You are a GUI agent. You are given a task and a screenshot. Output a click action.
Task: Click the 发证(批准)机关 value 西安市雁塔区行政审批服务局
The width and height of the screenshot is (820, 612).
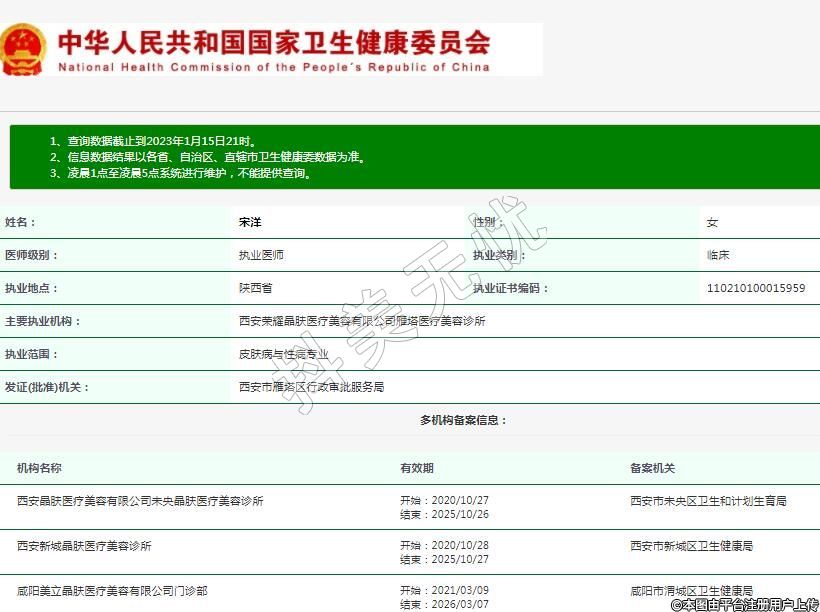pos(311,386)
